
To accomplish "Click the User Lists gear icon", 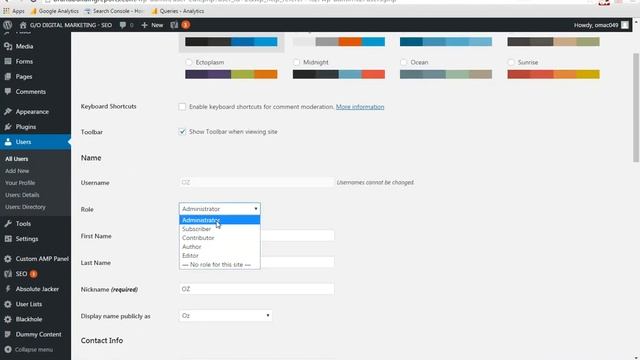I will 8,304.
